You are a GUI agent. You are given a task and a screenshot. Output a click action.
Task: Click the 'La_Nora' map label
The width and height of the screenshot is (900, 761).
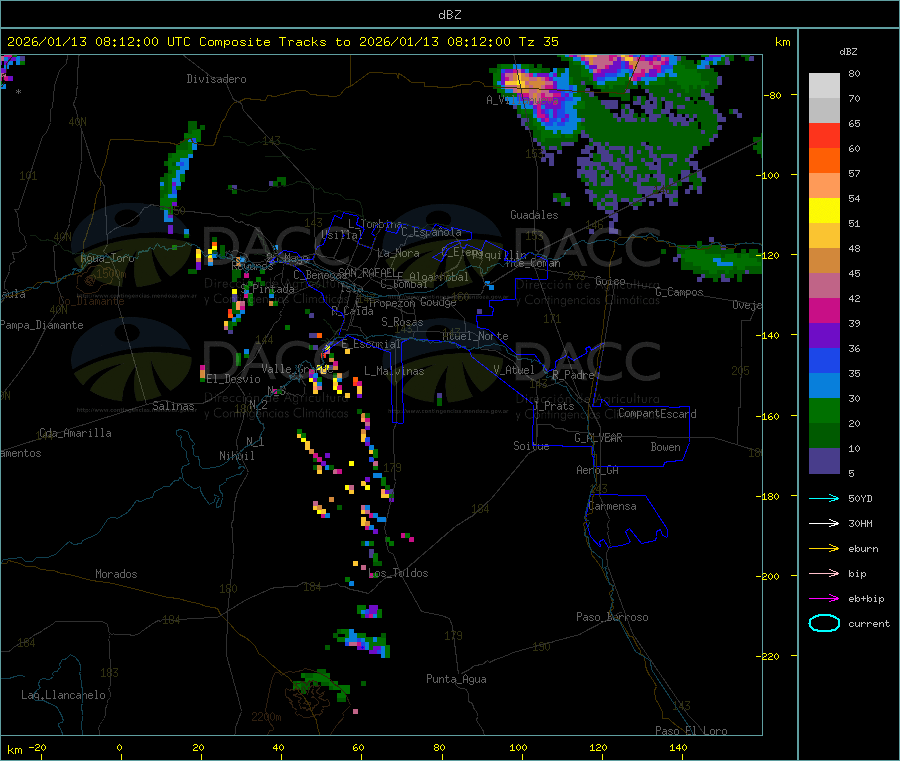398,253
